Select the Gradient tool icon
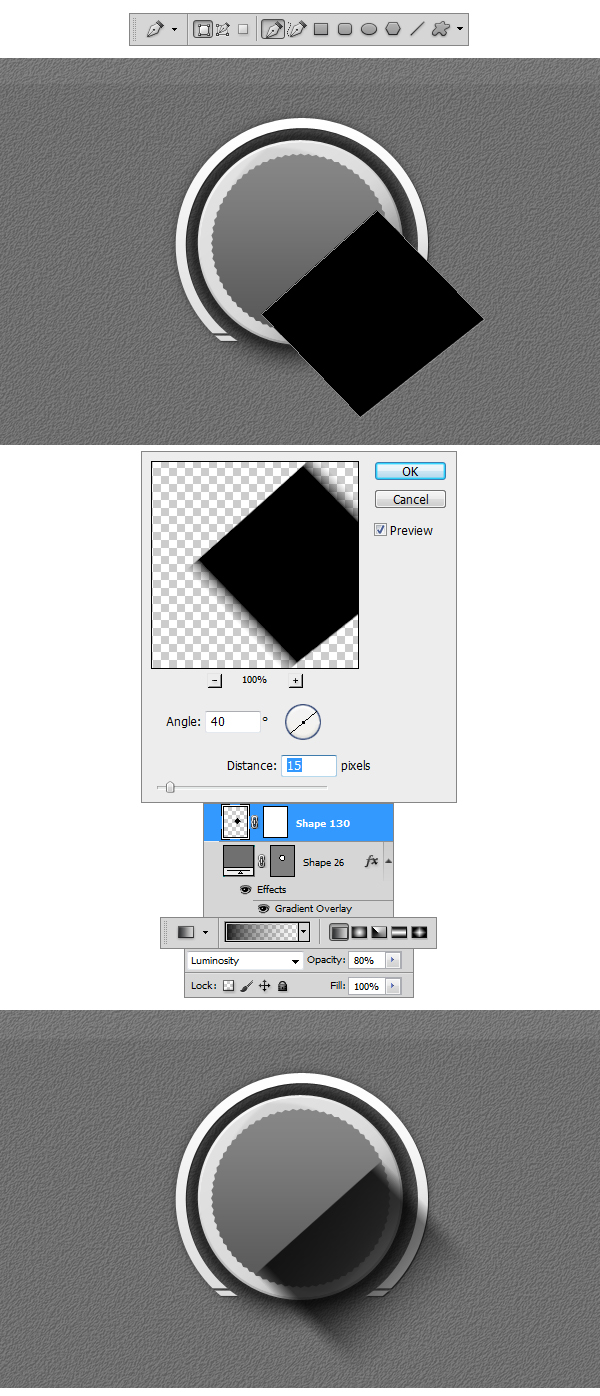This screenshot has height=1396, width=600. [x=186, y=932]
